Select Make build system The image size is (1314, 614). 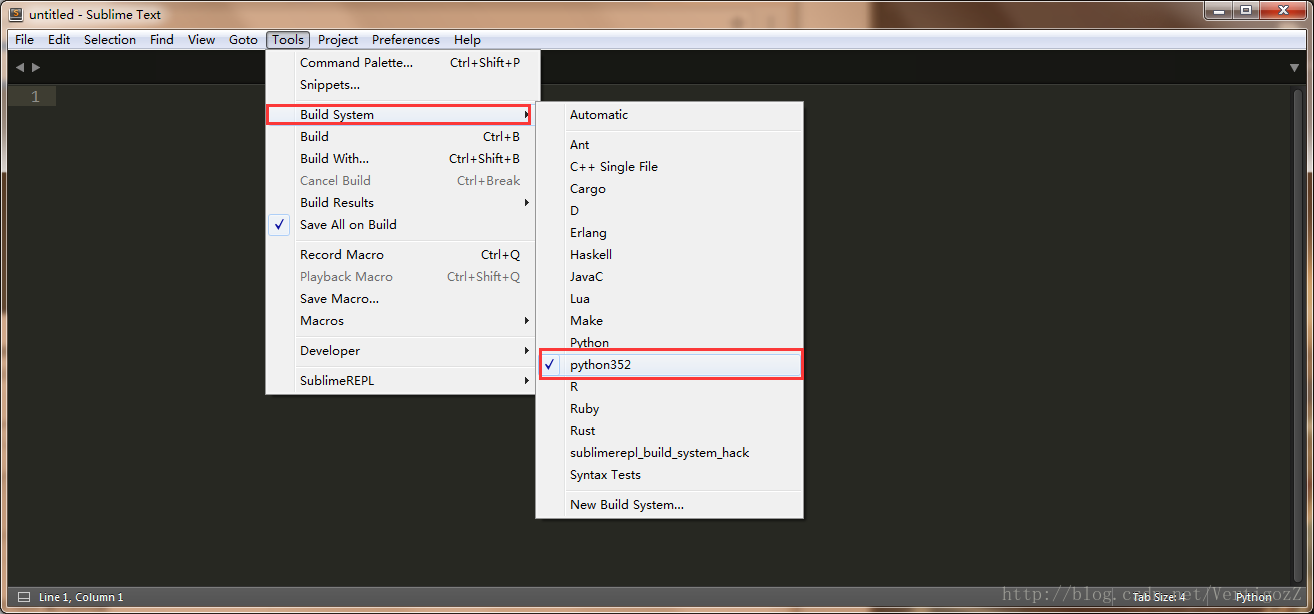click(x=670, y=321)
